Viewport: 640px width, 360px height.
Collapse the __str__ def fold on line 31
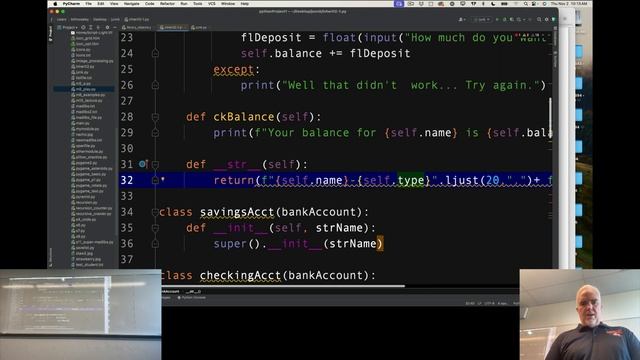(x=155, y=164)
